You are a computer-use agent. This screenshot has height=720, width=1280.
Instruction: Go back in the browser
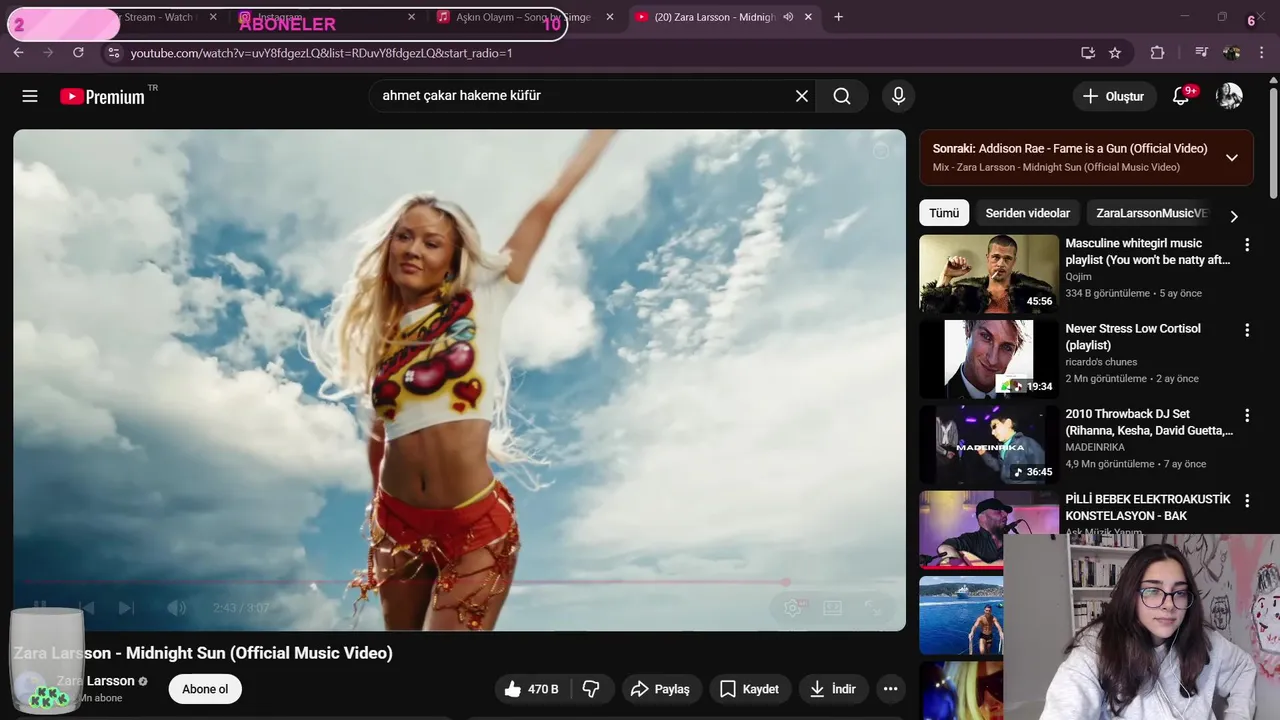(x=18, y=53)
